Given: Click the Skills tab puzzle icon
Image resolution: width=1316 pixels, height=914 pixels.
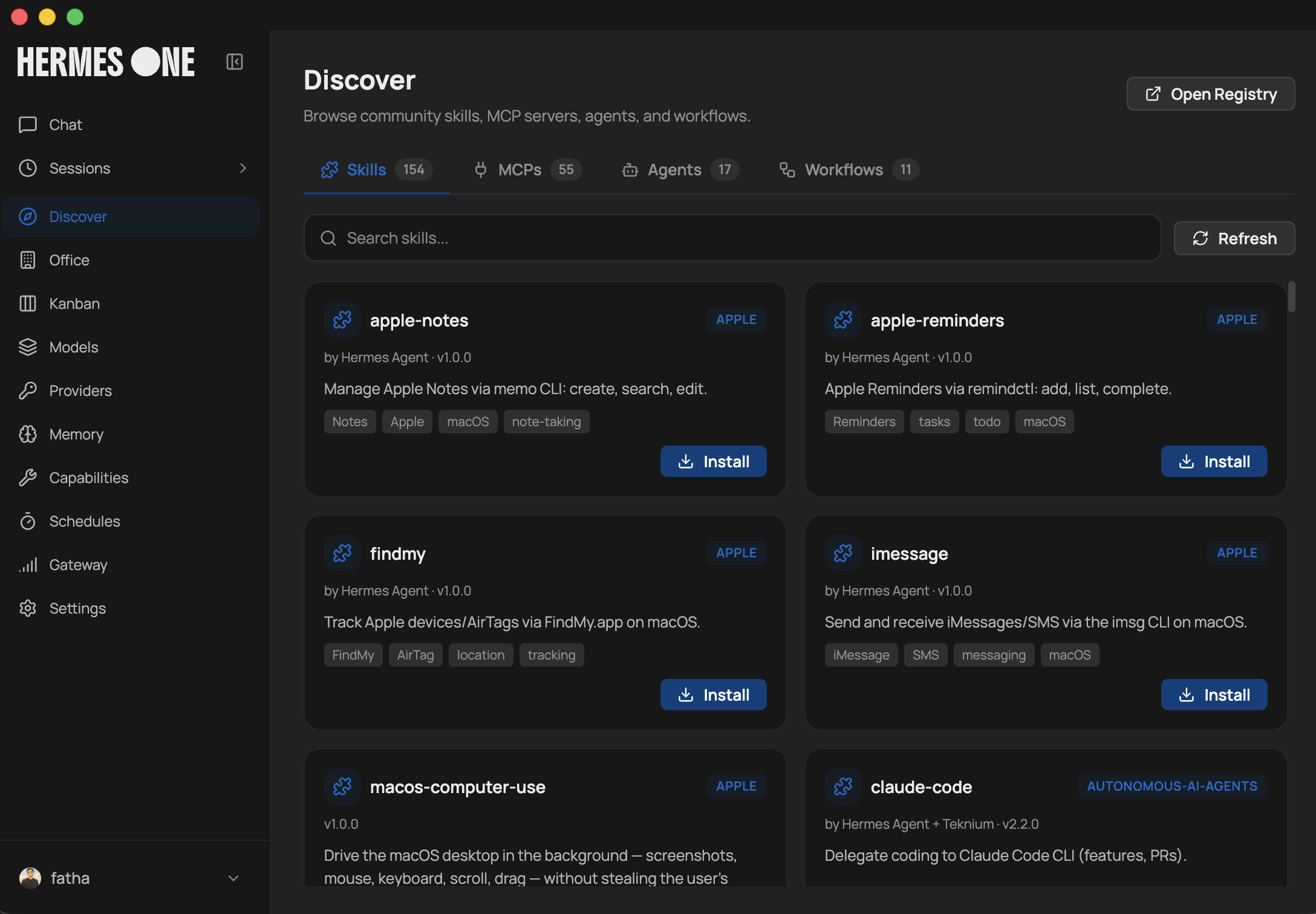Looking at the screenshot, I should 330,170.
